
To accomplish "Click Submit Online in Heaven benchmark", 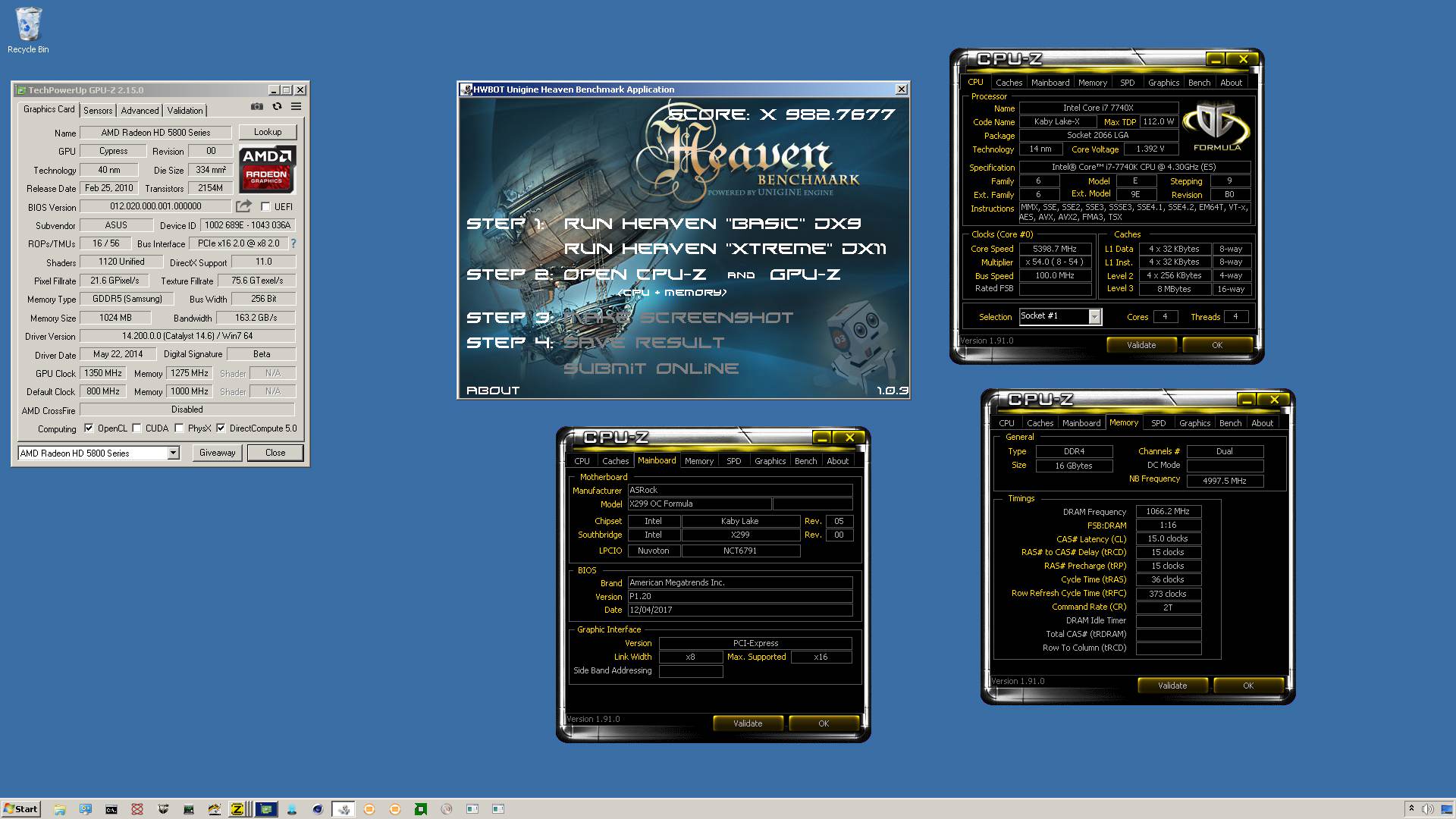I will pyautogui.click(x=651, y=369).
